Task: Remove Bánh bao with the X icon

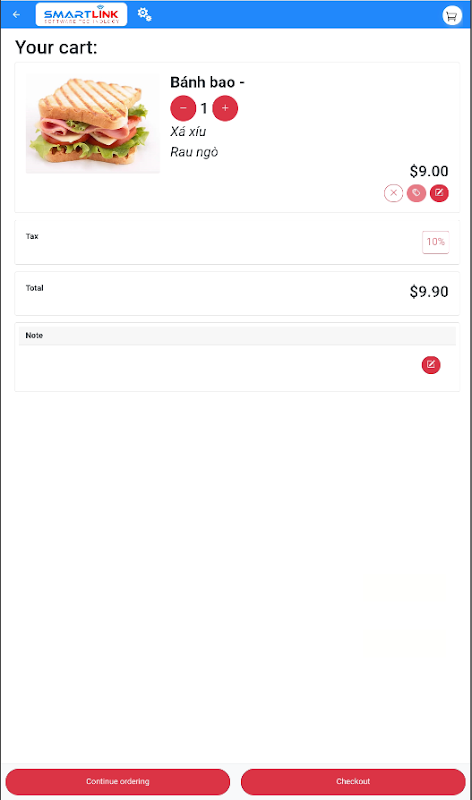Action: point(393,193)
